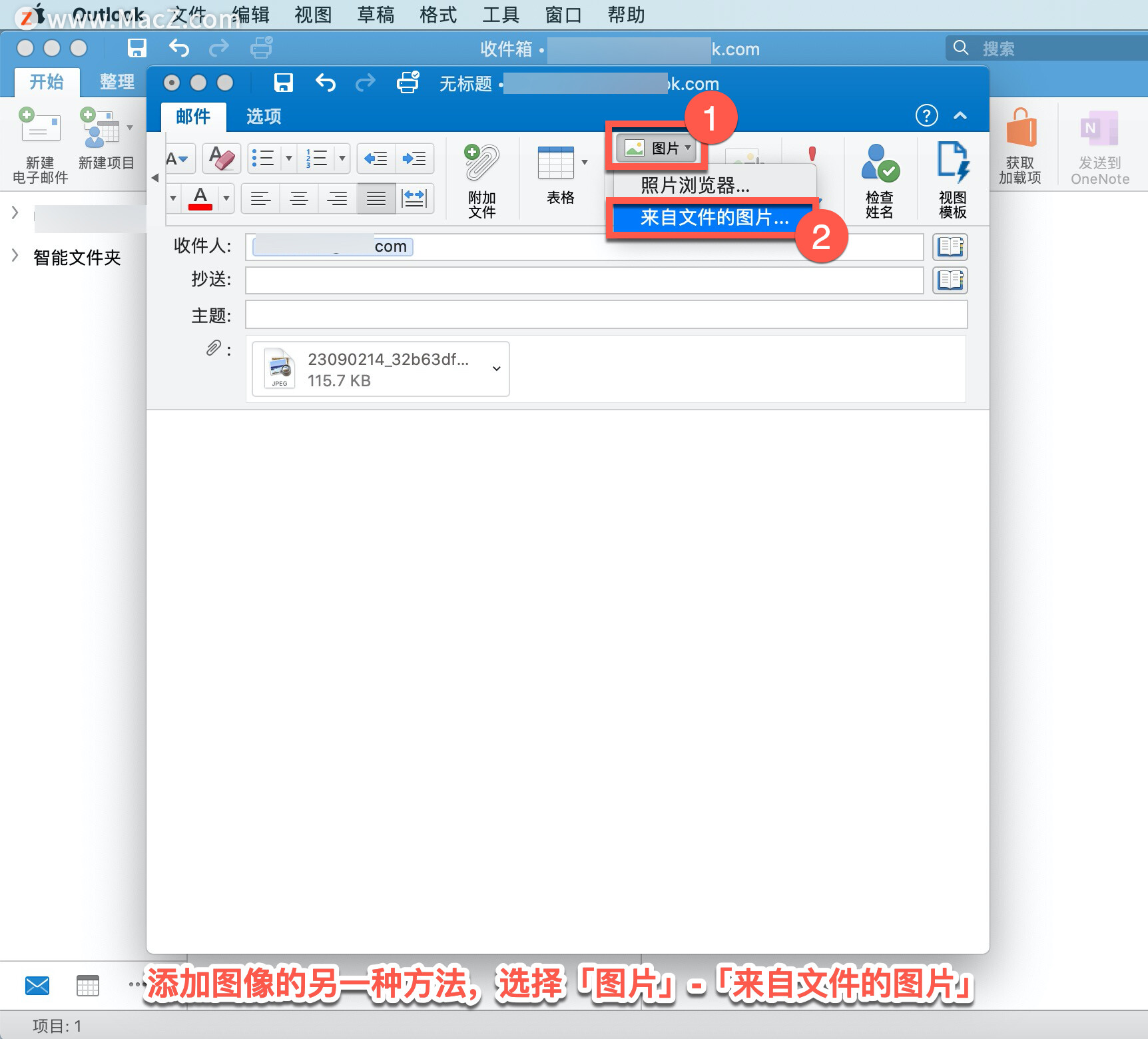This screenshot has width=1148, height=1039.
Task: Open the 格式 menu in menu bar
Action: tap(438, 15)
